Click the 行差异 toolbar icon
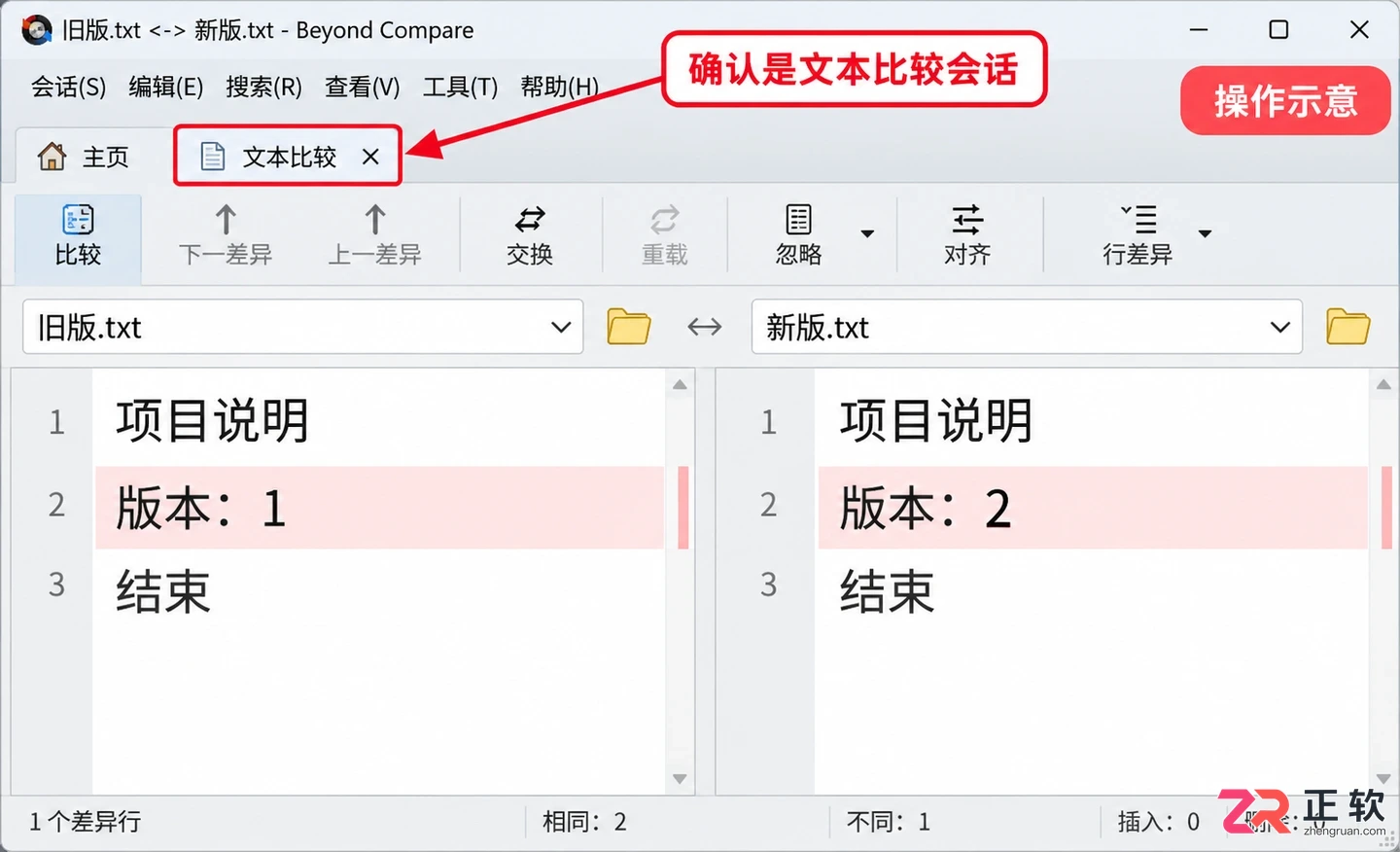Image resolution: width=1400 pixels, height=852 pixels. coord(1137,220)
